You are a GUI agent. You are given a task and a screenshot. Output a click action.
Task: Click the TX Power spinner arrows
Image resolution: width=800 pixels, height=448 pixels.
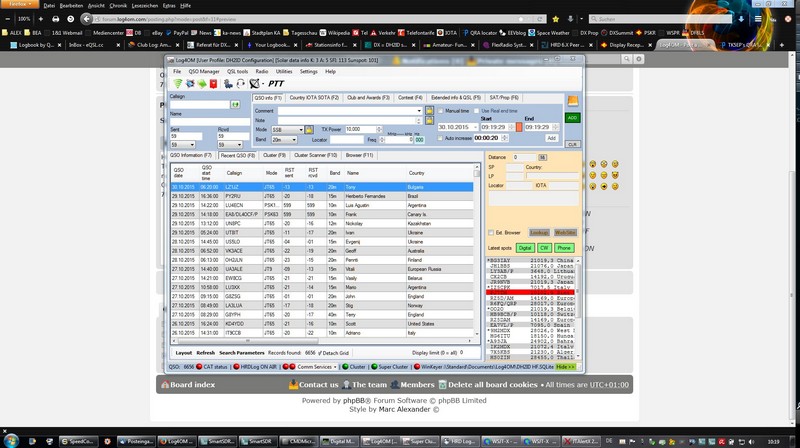(379, 130)
